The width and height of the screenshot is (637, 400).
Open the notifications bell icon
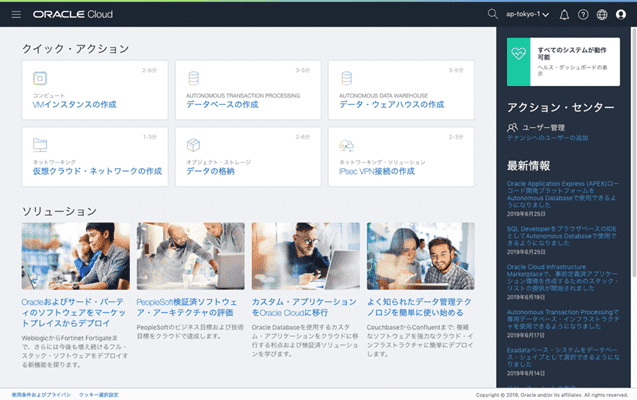click(x=564, y=15)
